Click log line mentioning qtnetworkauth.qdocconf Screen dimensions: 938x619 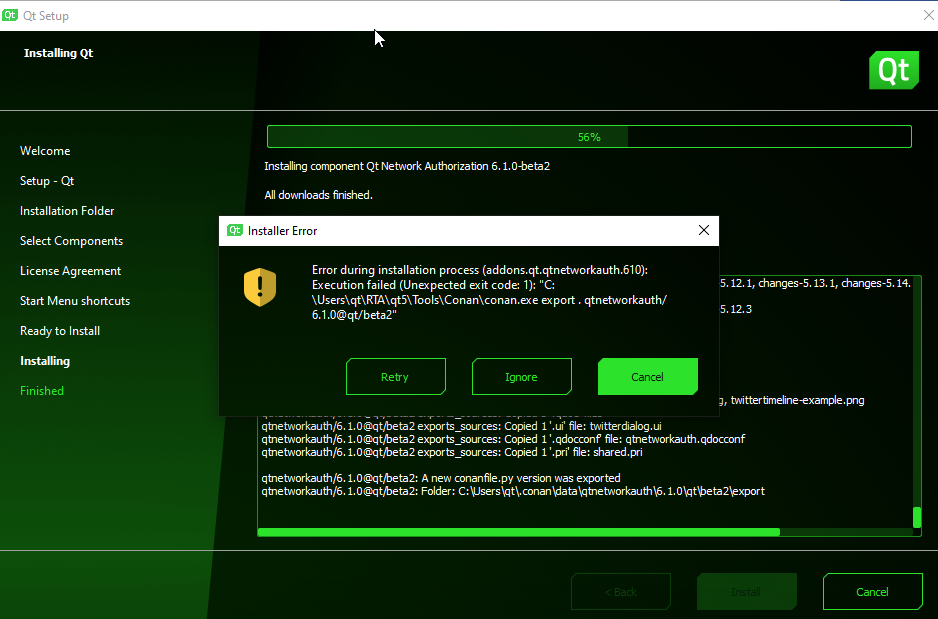pos(503,439)
